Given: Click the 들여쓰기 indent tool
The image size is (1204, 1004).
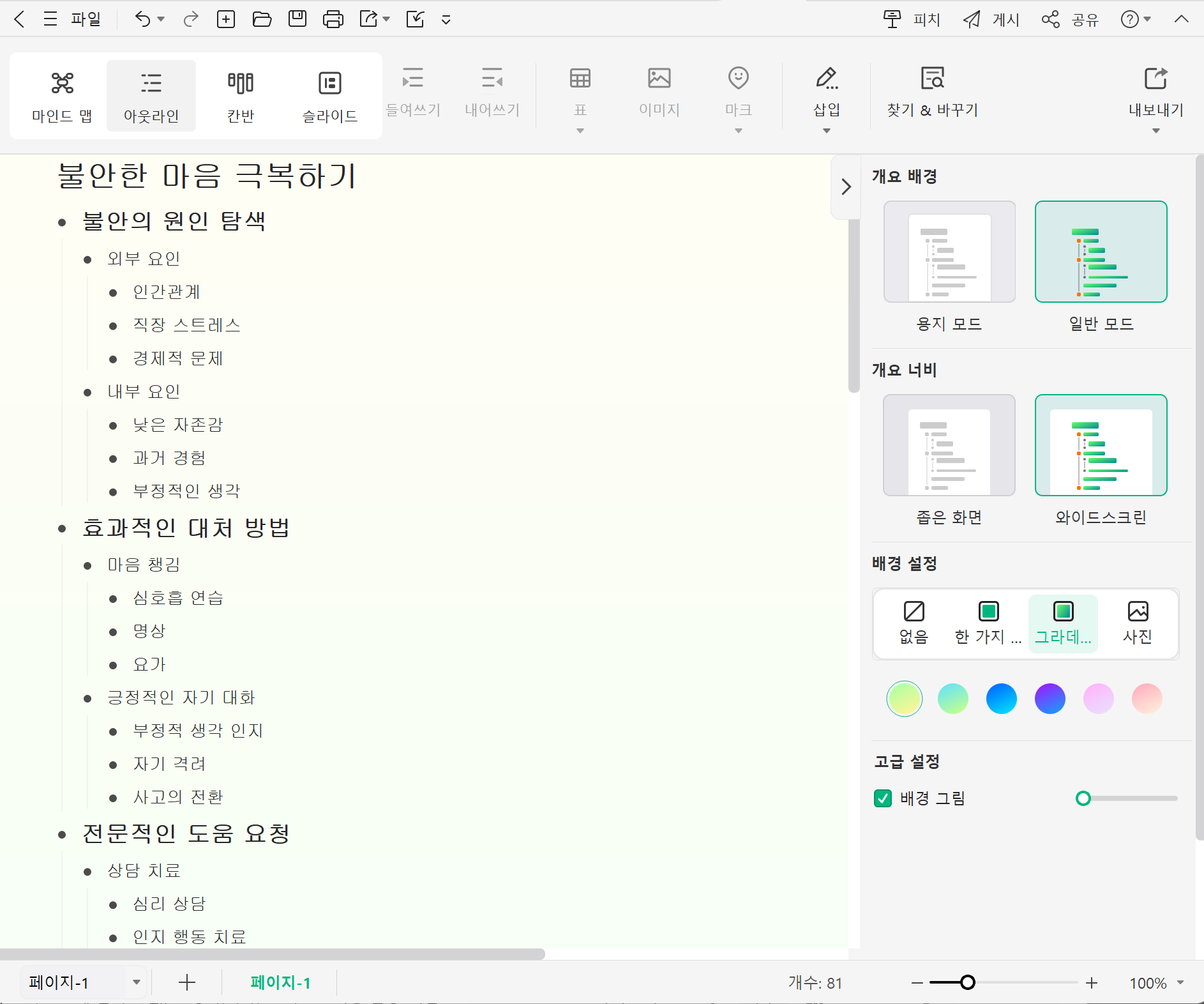Looking at the screenshot, I should point(413,93).
